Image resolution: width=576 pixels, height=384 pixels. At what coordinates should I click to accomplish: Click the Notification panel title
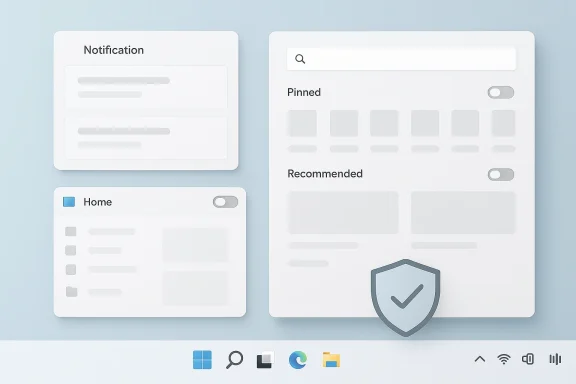click(114, 50)
